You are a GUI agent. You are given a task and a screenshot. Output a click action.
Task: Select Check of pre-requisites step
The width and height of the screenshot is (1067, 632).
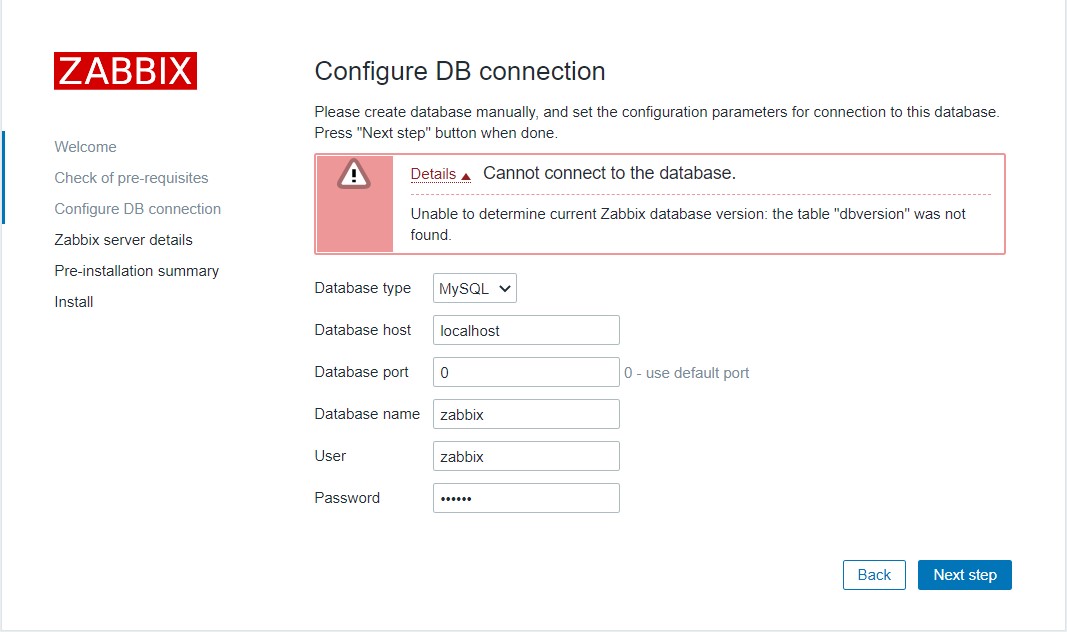pyautogui.click(x=131, y=178)
